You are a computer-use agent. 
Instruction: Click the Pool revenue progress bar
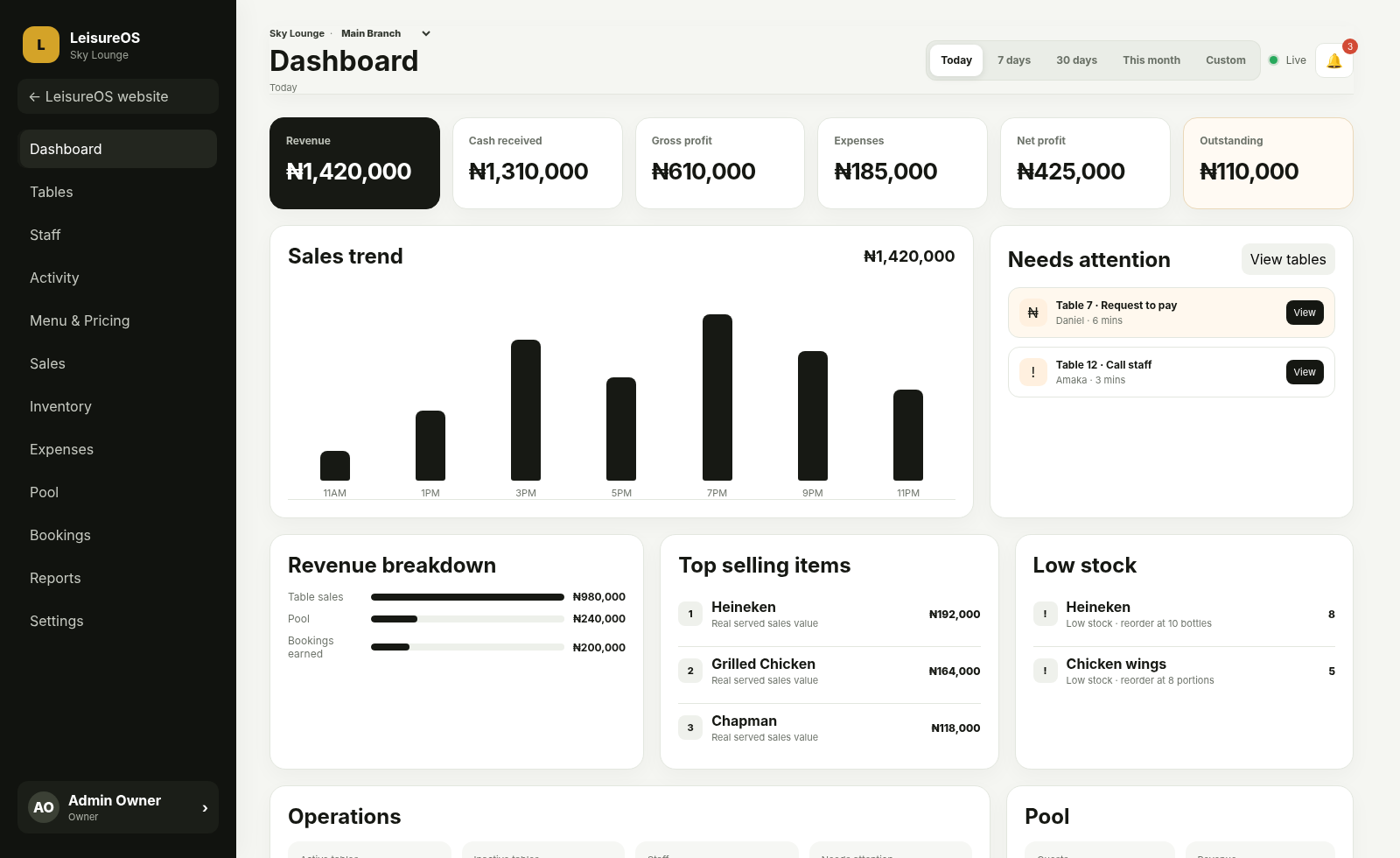(467, 619)
